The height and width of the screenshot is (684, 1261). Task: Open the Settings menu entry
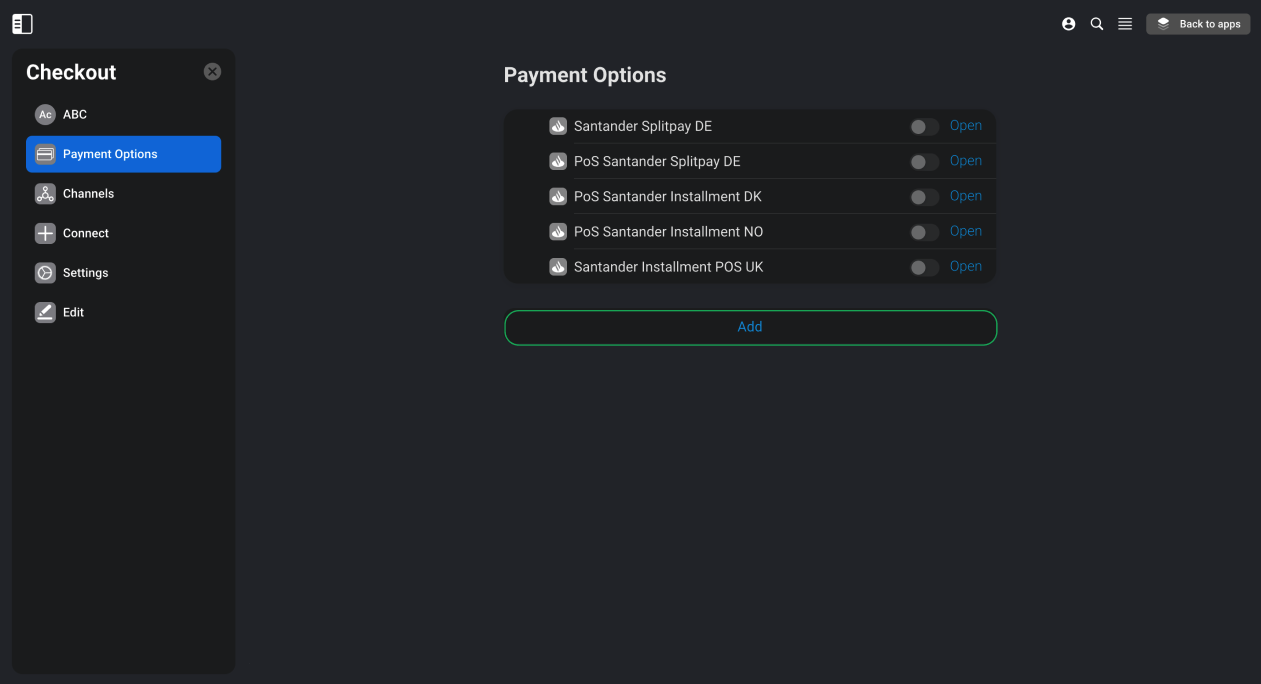tap(123, 273)
